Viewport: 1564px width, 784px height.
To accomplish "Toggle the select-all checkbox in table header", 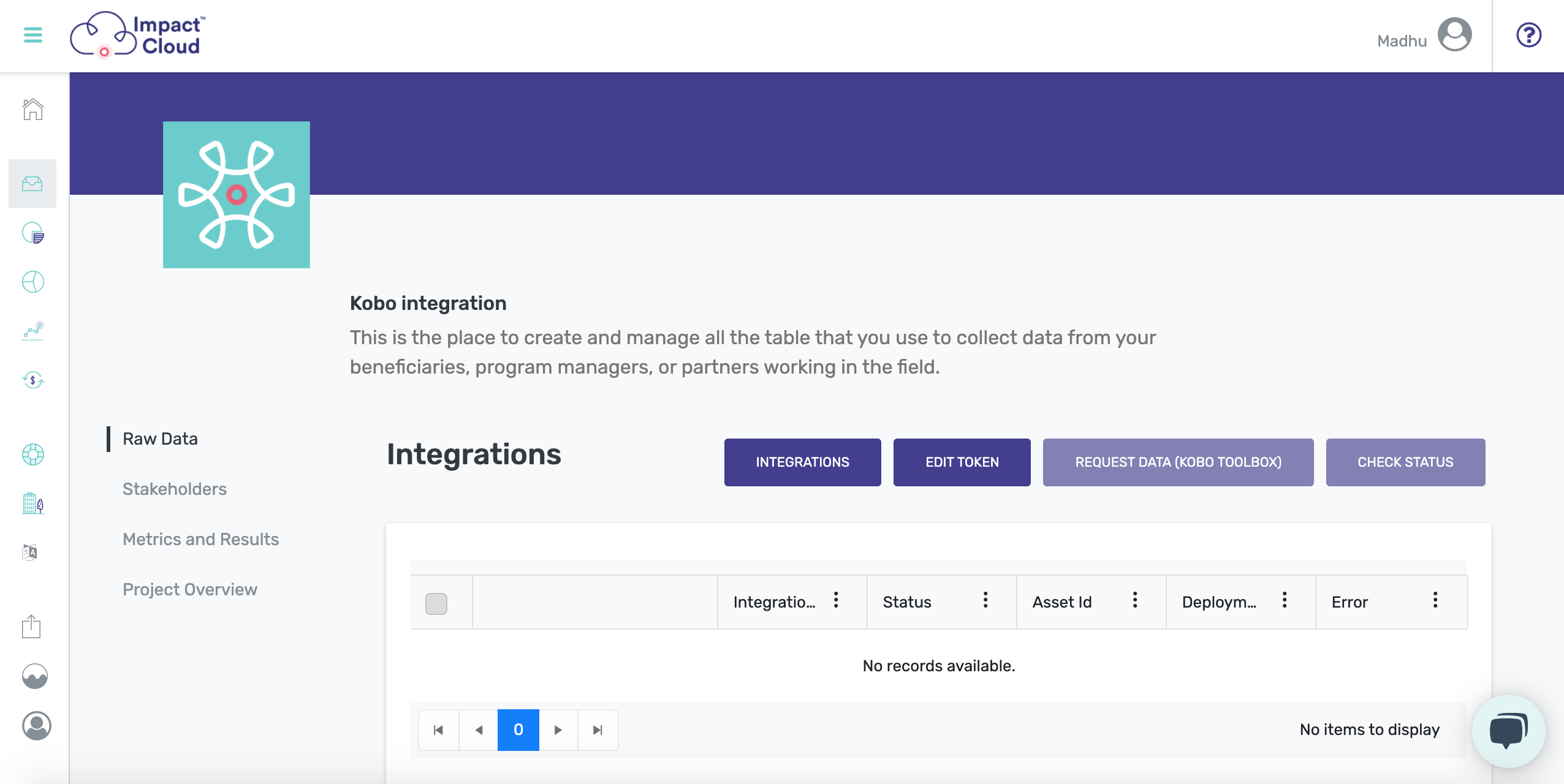I will click(436, 603).
